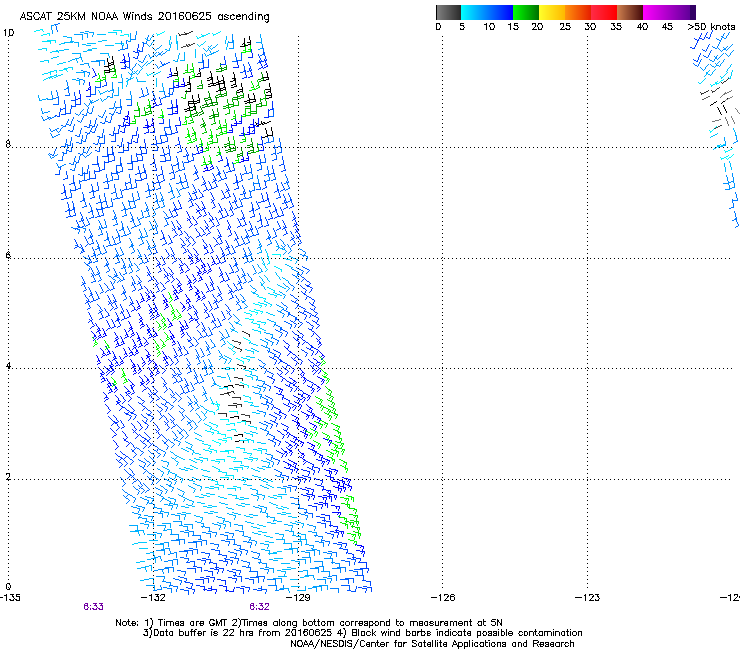Click the 'Note: 1) Times are GMT' line
740x650 pixels.
[309, 623]
